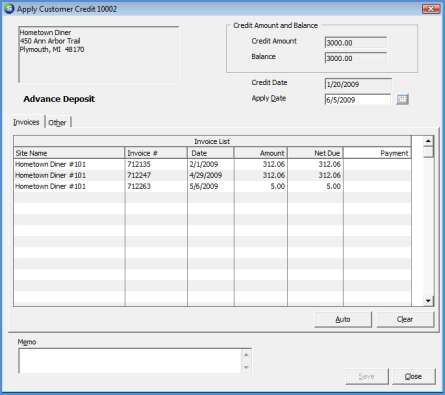The width and height of the screenshot is (445, 395).
Task: Click the Close button at bottom
Action: click(414, 376)
